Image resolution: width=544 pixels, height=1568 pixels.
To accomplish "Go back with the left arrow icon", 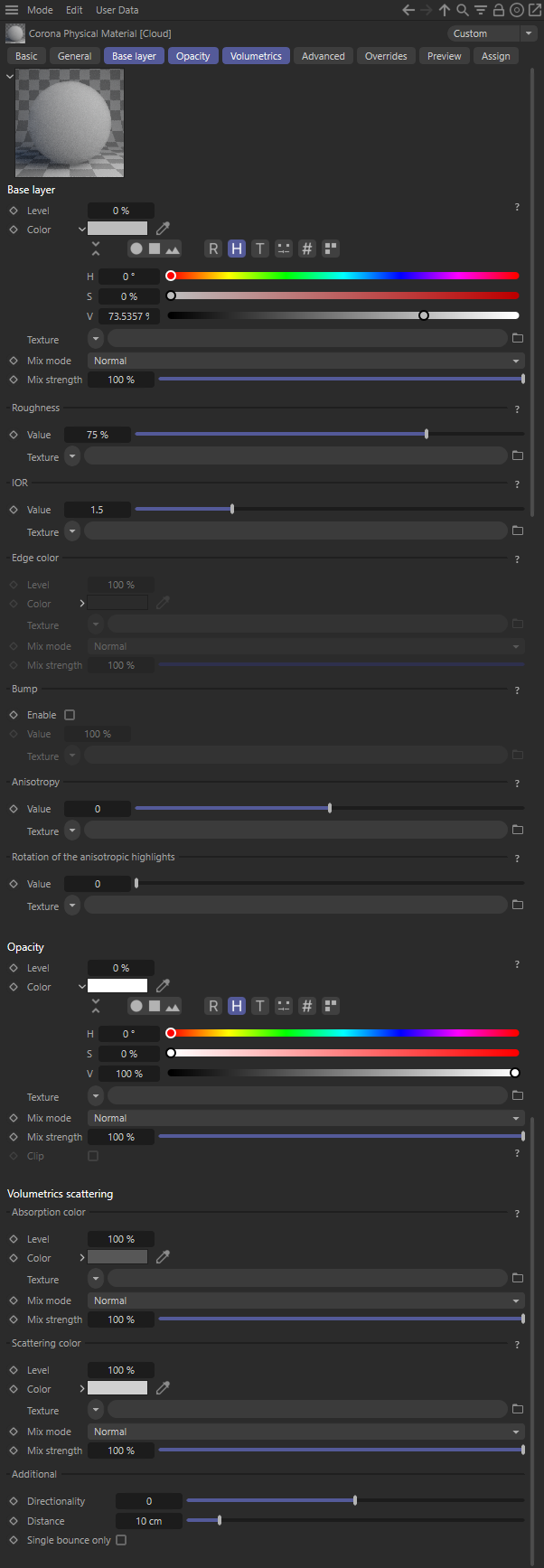I will click(x=408, y=10).
